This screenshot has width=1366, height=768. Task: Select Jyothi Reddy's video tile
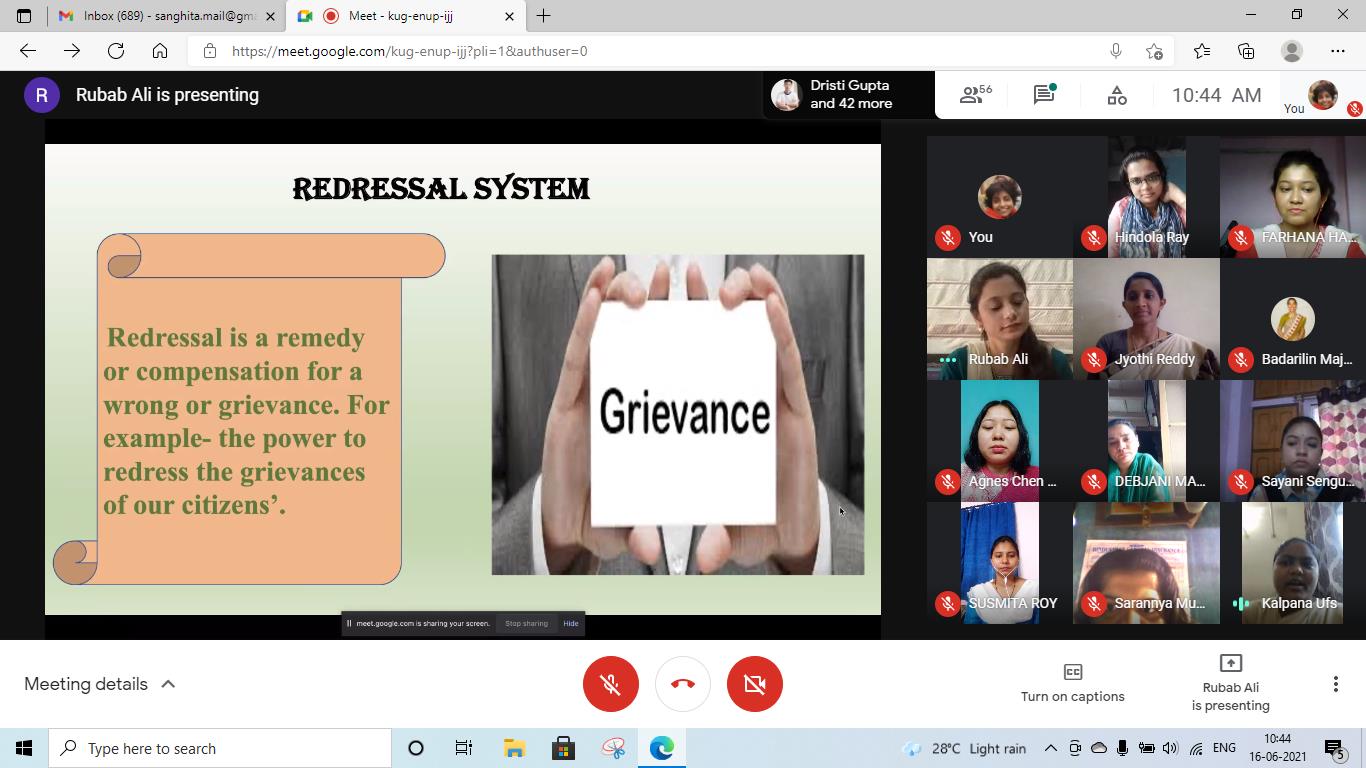coord(1146,320)
